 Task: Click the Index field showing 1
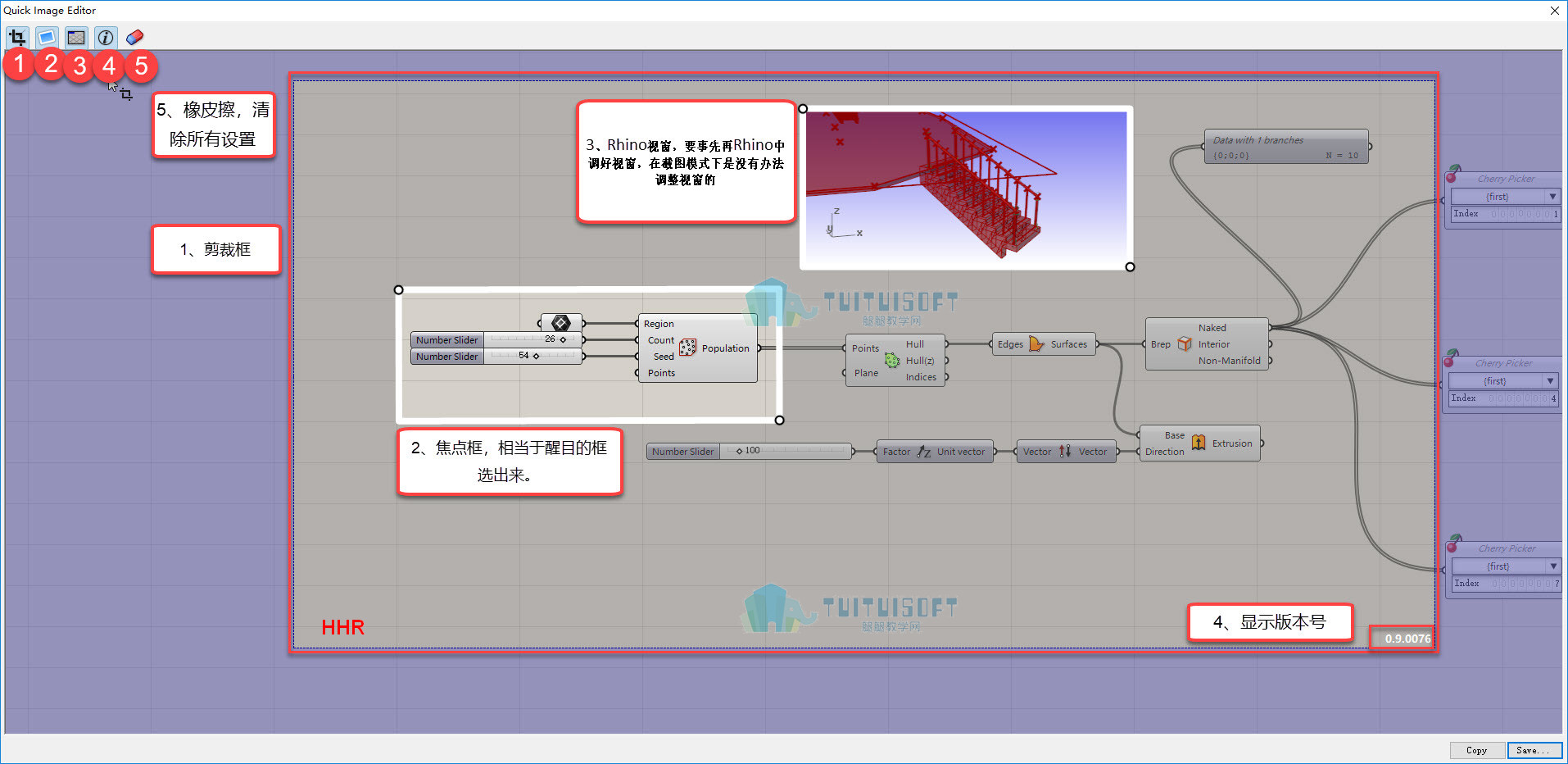[1505, 214]
